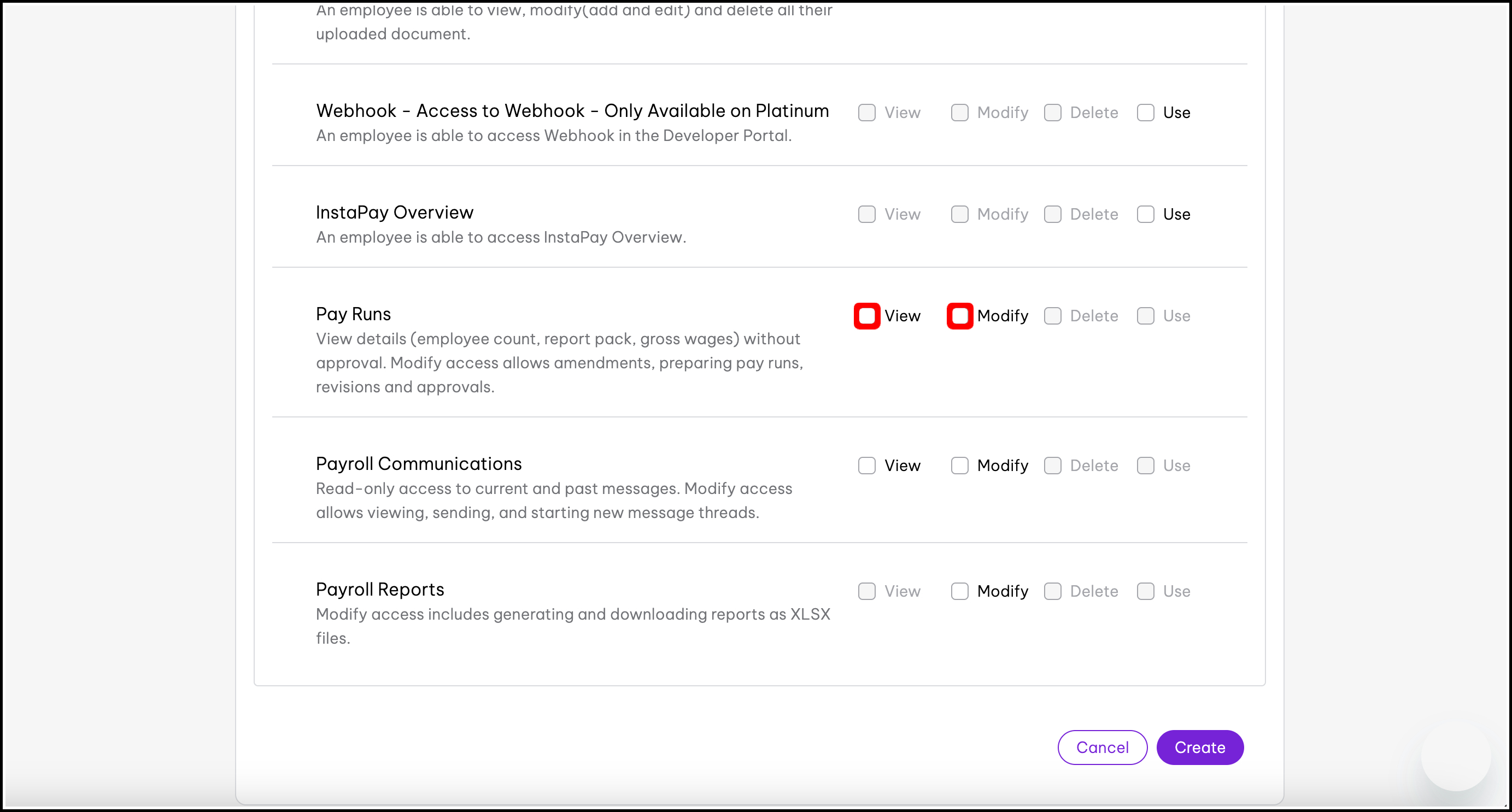Click disabled View checkbox for Payroll Reports
This screenshot has height=812, width=1512.
tap(866, 591)
